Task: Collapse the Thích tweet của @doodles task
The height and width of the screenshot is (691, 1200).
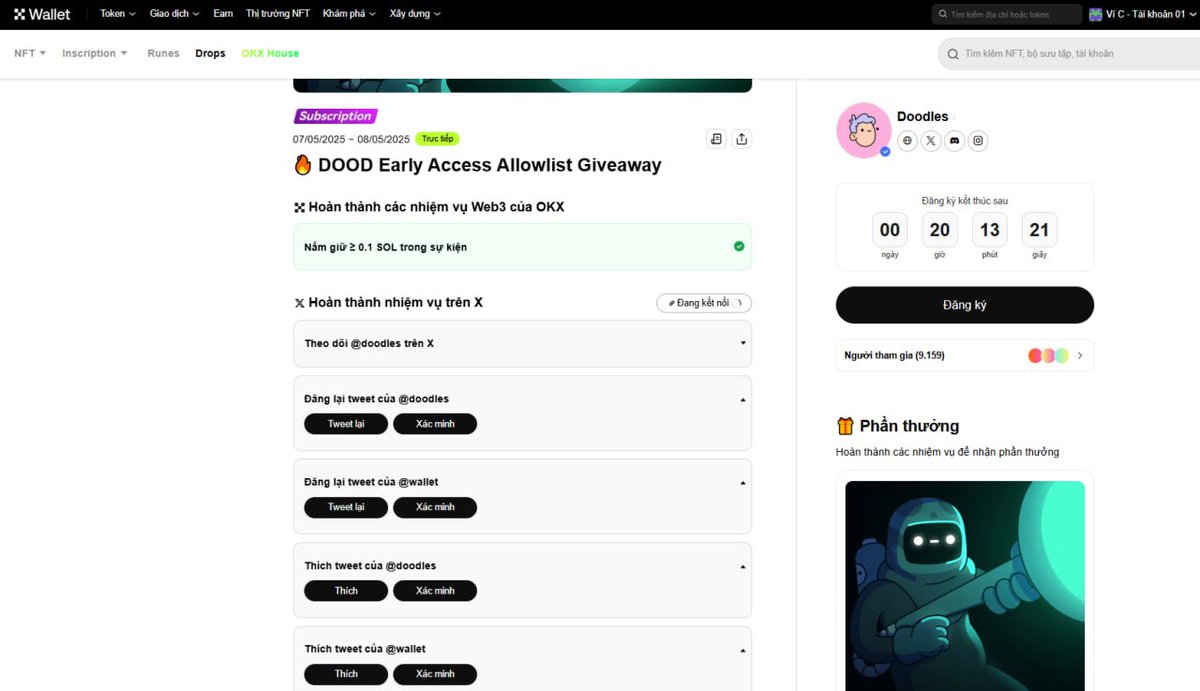Action: (x=743, y=566)
